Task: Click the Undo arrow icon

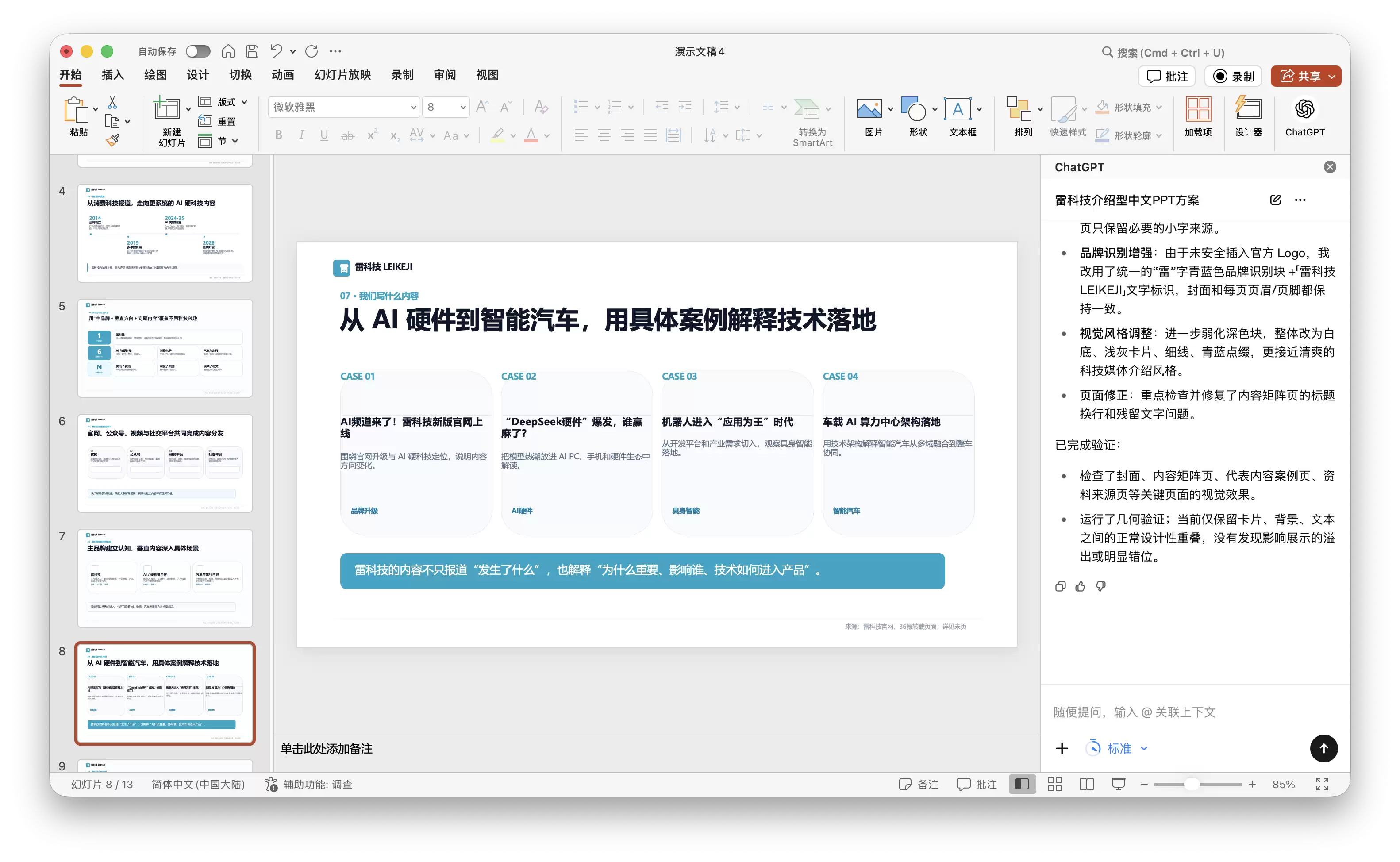Action: point(277,51)
